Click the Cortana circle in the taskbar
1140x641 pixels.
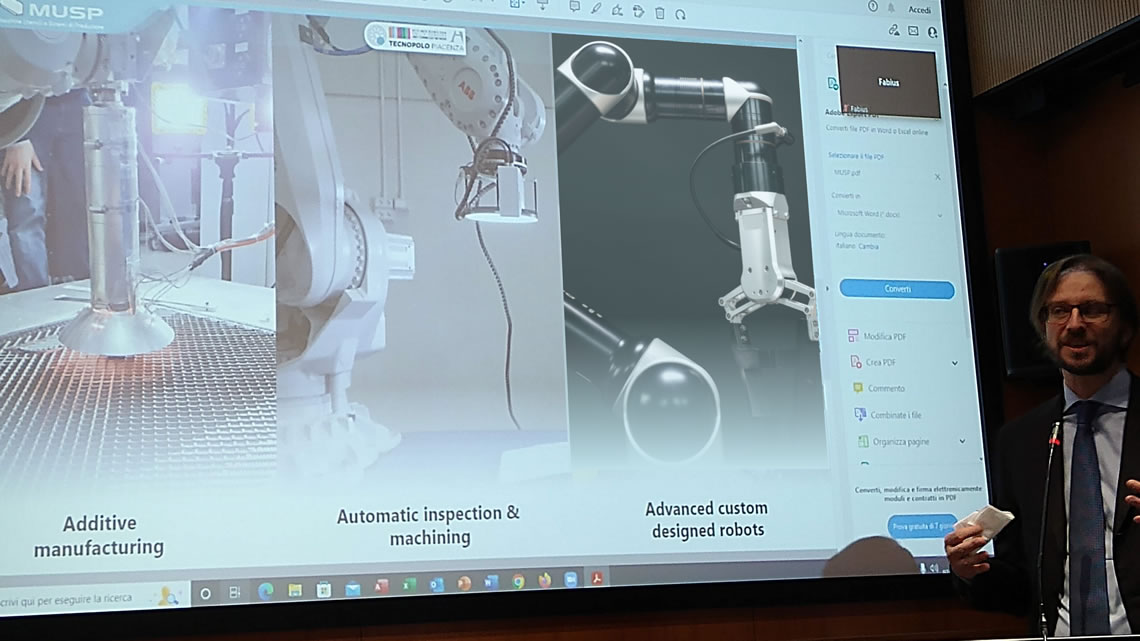[x=205, y=594]
